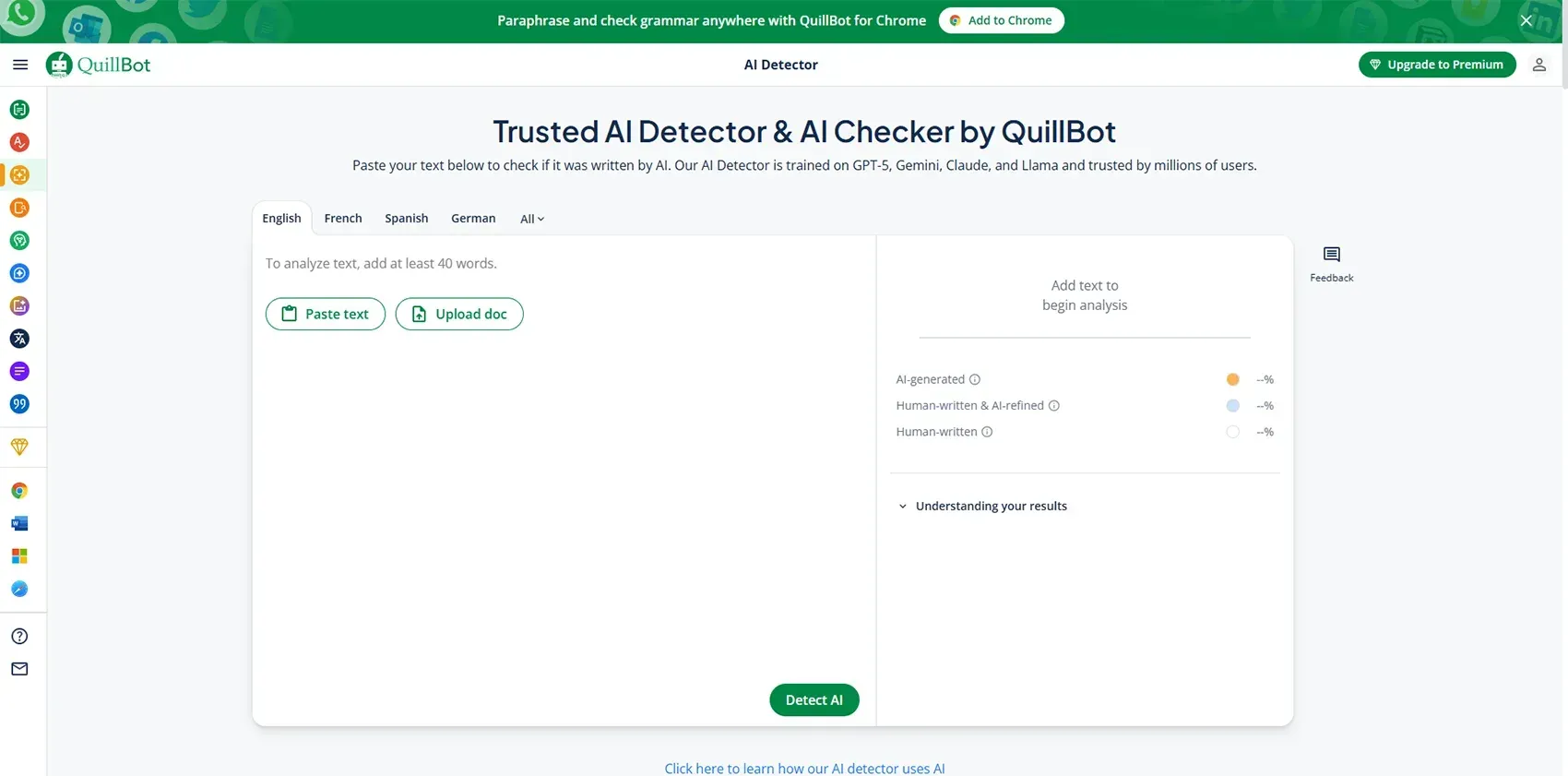Click the Add to Chrome button

click(x=1002, y=20)
